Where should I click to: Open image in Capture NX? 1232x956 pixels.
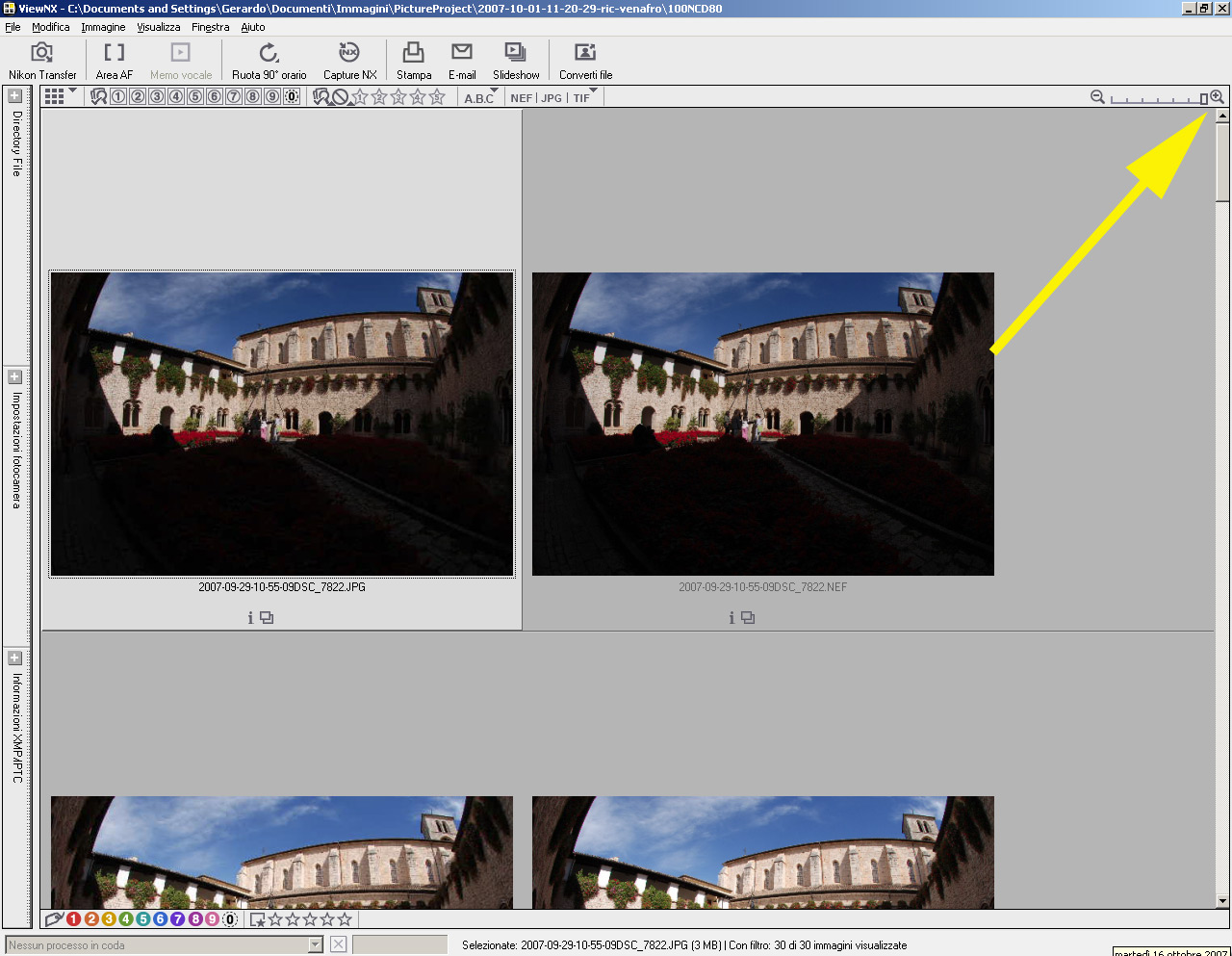coord(349,61)
